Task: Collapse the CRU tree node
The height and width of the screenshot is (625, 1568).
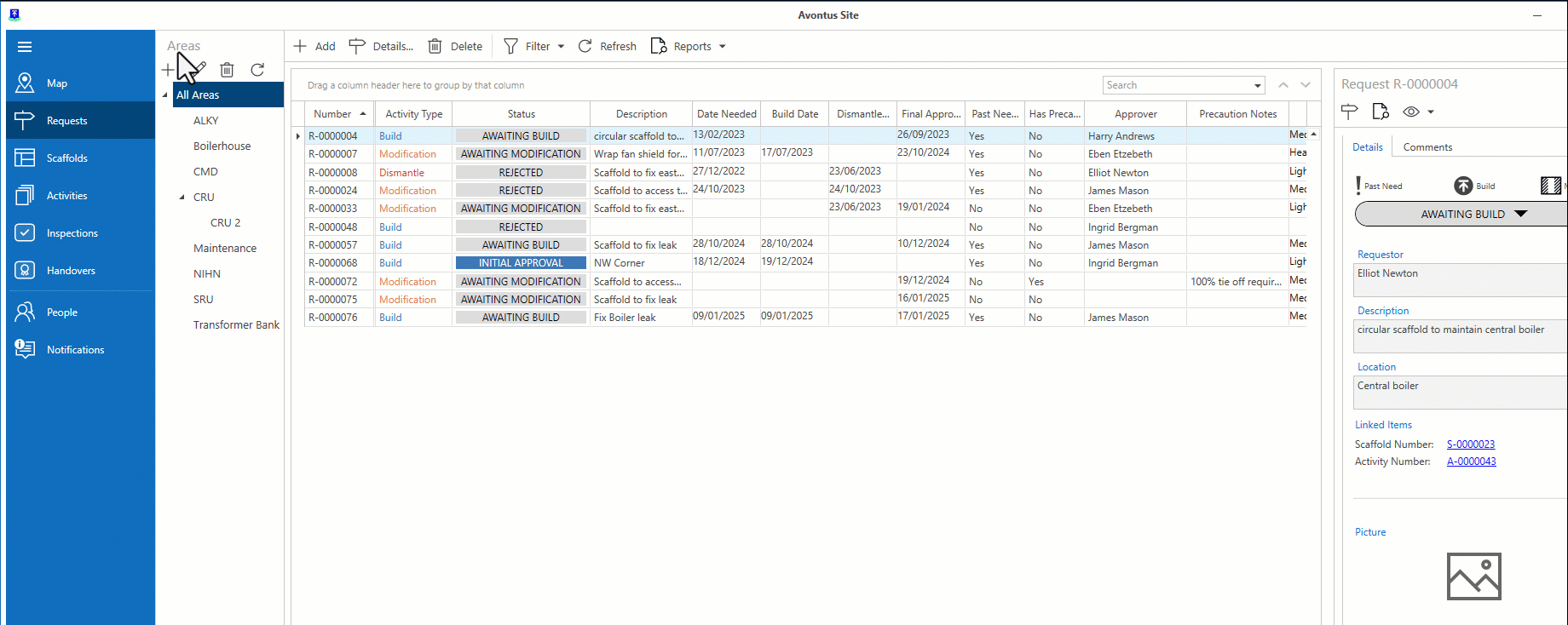Action: [x=182, y=198]
